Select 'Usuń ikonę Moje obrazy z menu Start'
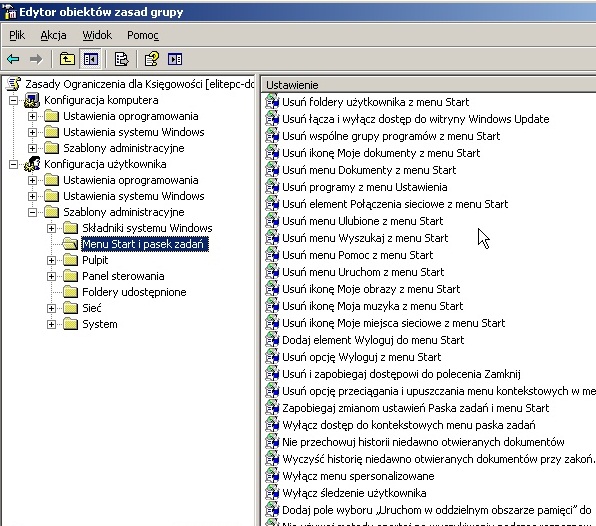596x526 pixels. point(371,289)
